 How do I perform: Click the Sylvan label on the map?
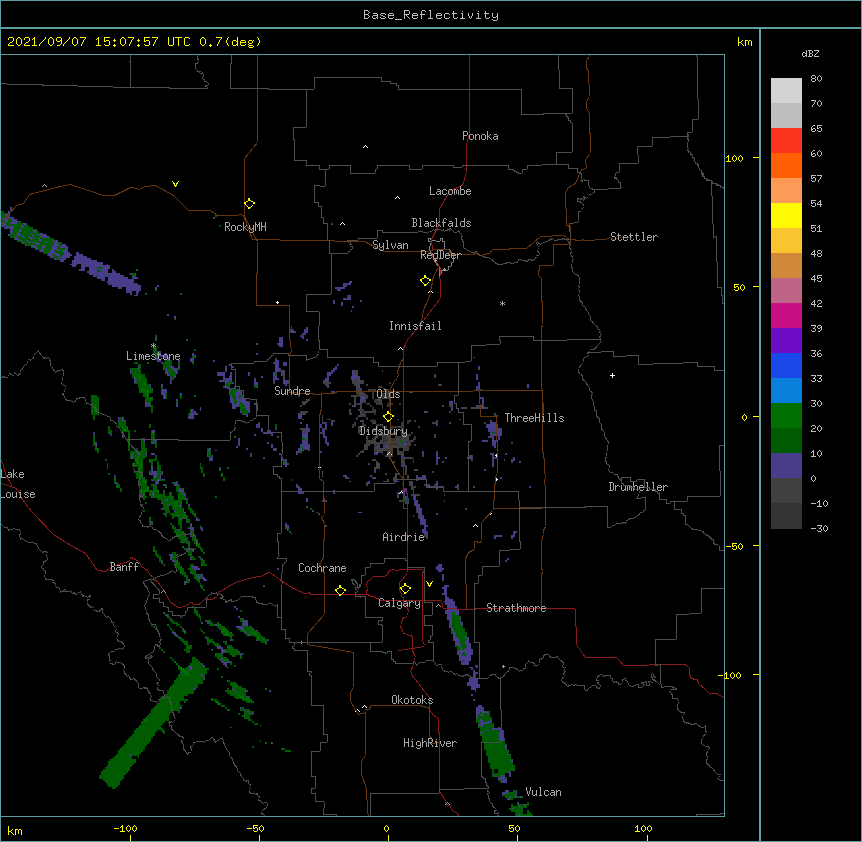(390, 245)
